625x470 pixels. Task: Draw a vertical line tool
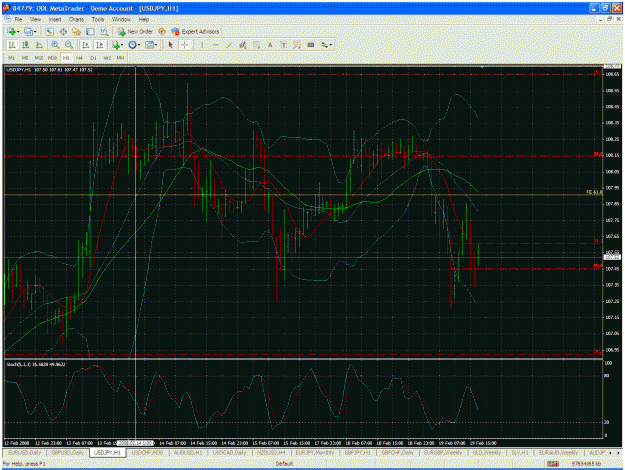202,45
